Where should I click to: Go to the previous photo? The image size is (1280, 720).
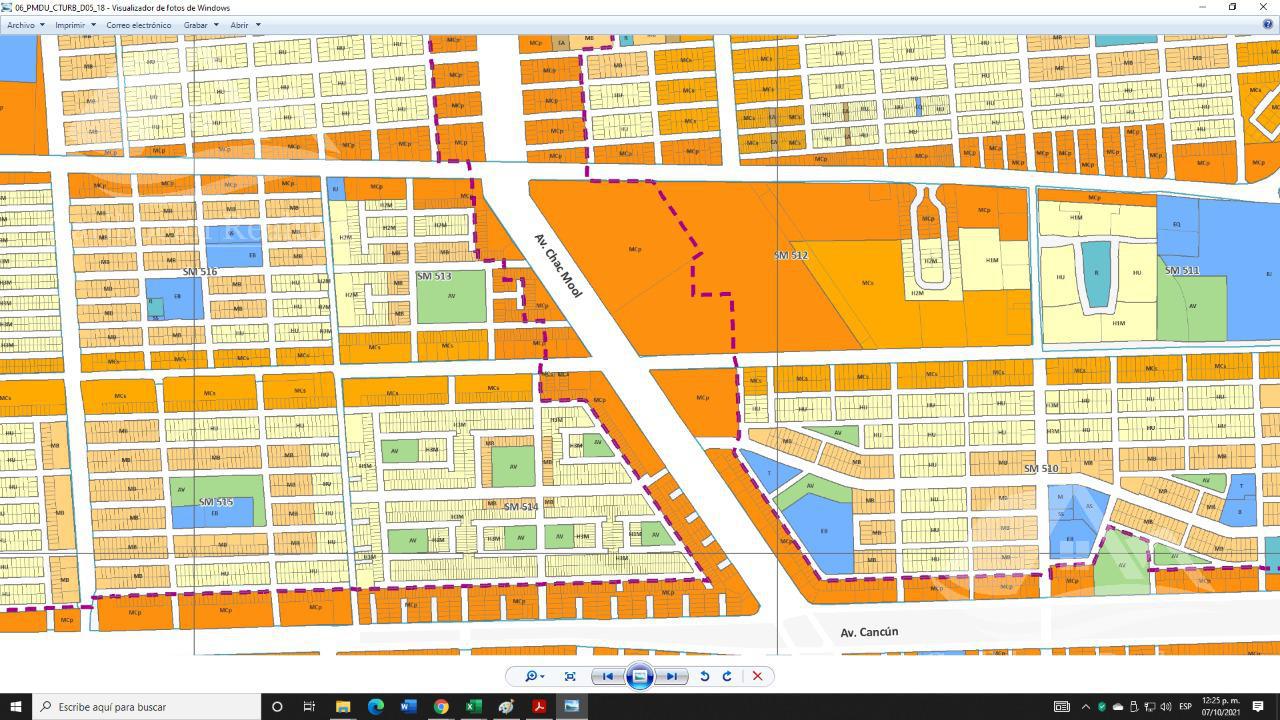point(607,676)
